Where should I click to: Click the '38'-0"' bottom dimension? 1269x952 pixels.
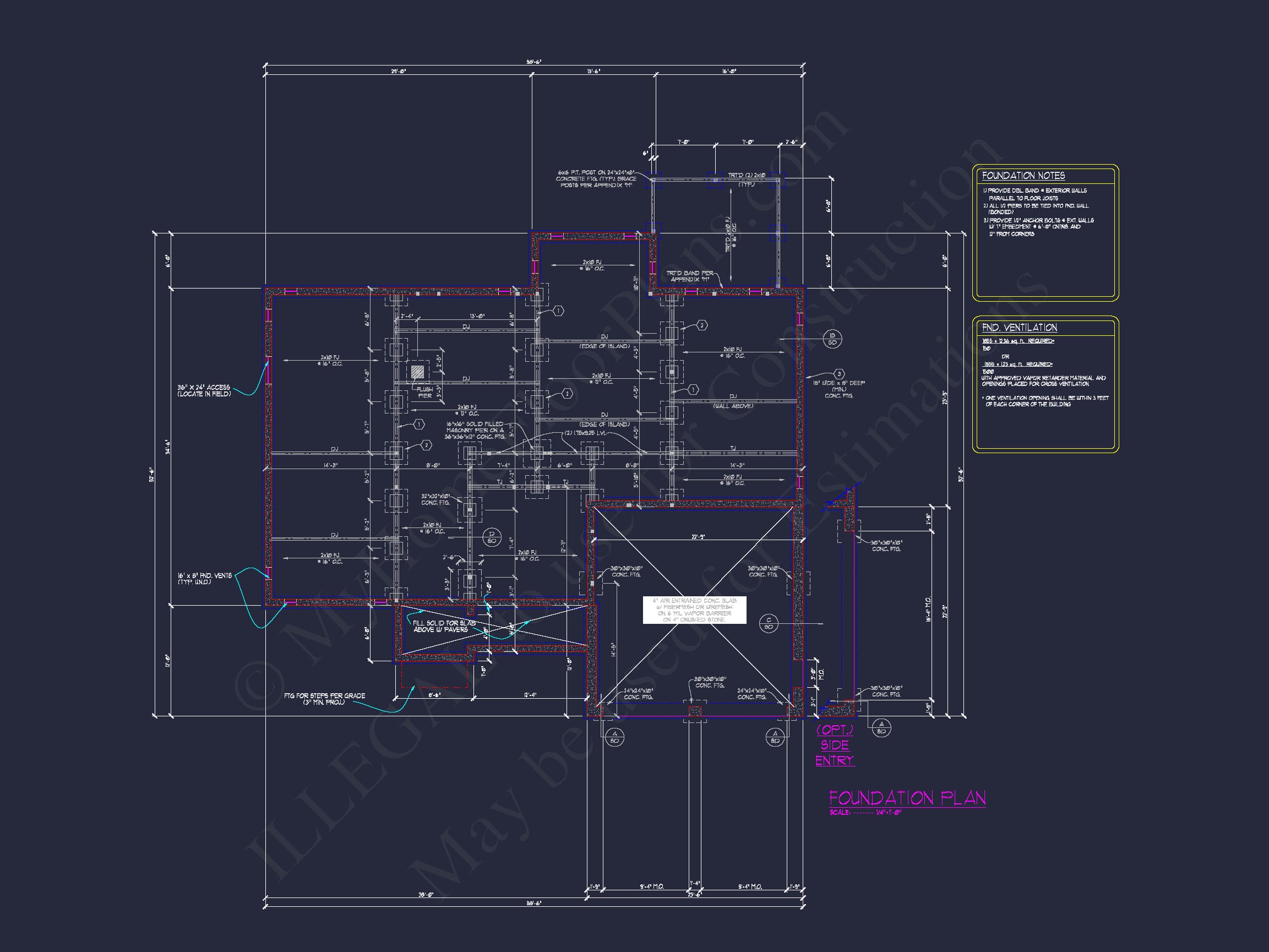[425, 894]
